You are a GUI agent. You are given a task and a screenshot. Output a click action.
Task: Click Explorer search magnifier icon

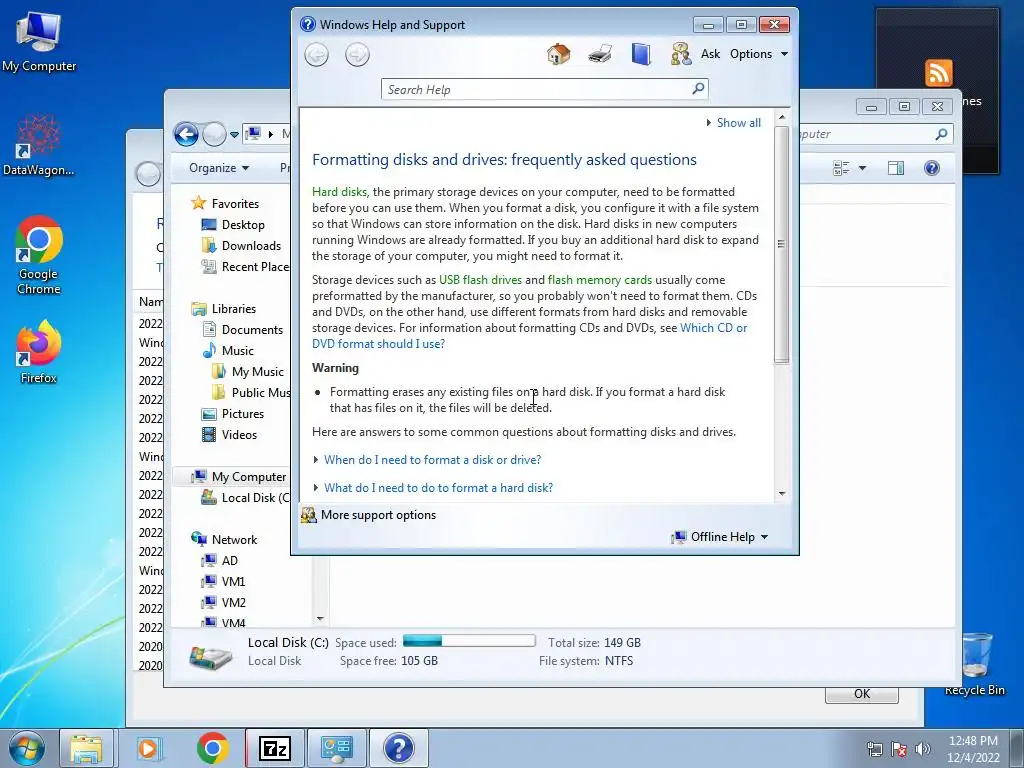point(941,134)
